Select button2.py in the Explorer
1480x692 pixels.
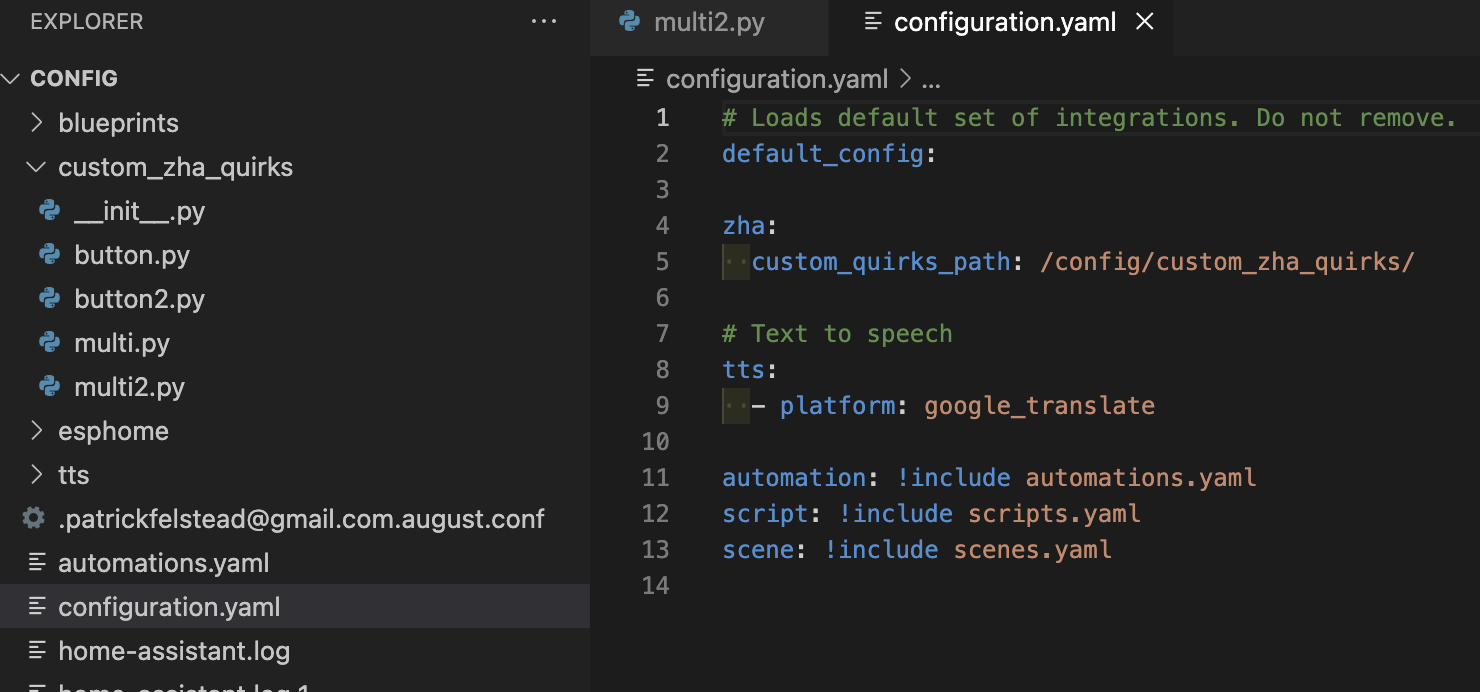pyautogui.click(x=140, y=299)
